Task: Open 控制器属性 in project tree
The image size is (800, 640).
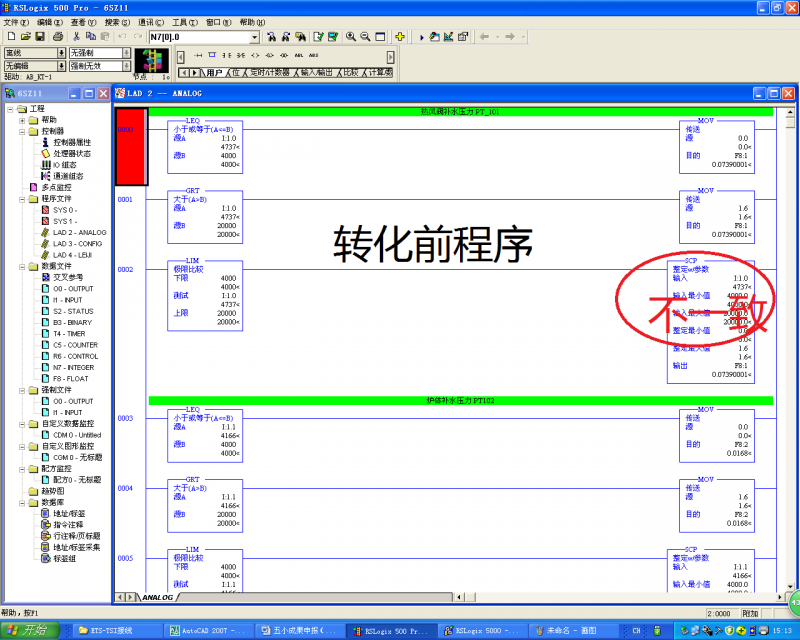Action: pos(72,142)
